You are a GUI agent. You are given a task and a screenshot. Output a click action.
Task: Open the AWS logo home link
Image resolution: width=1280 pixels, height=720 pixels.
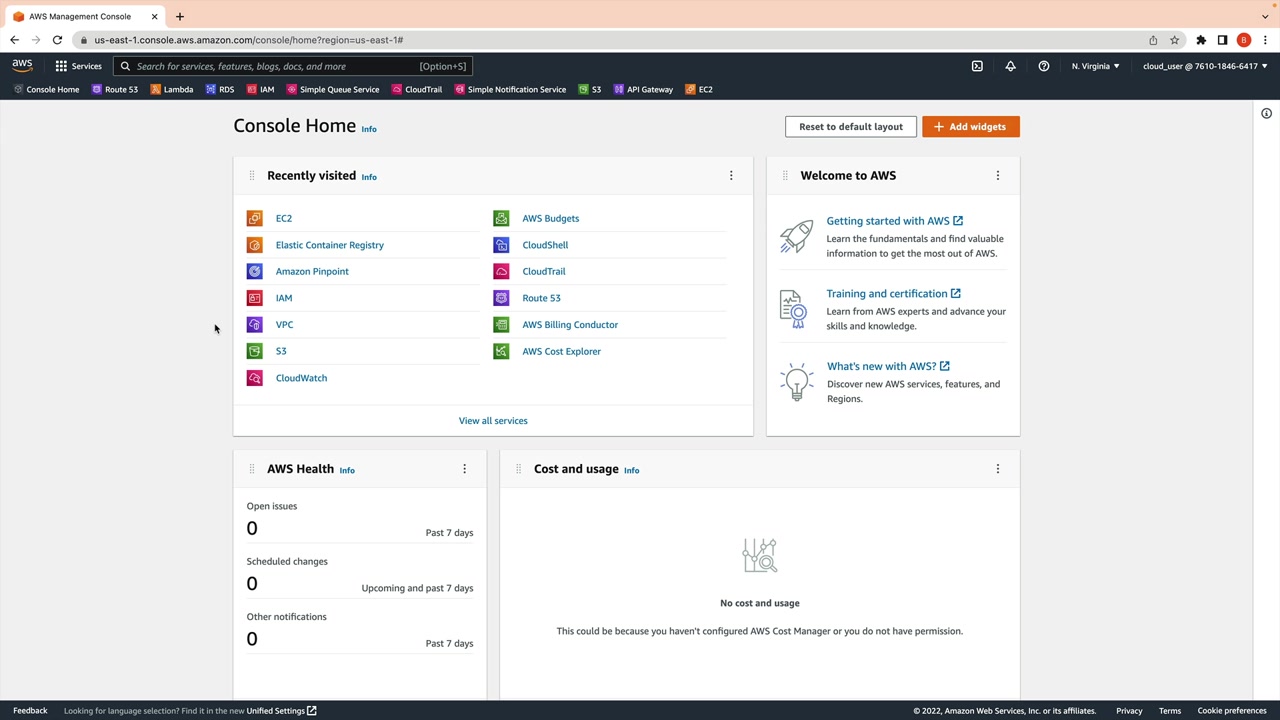[x=22, y=66]
